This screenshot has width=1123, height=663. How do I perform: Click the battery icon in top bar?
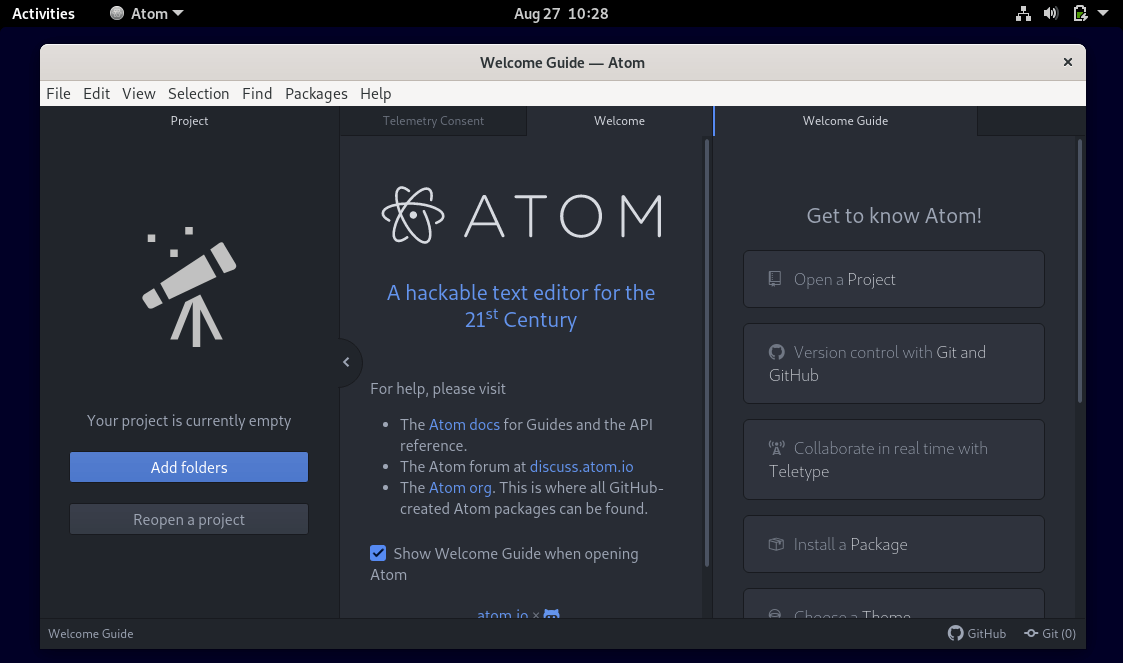[1080, 14]
